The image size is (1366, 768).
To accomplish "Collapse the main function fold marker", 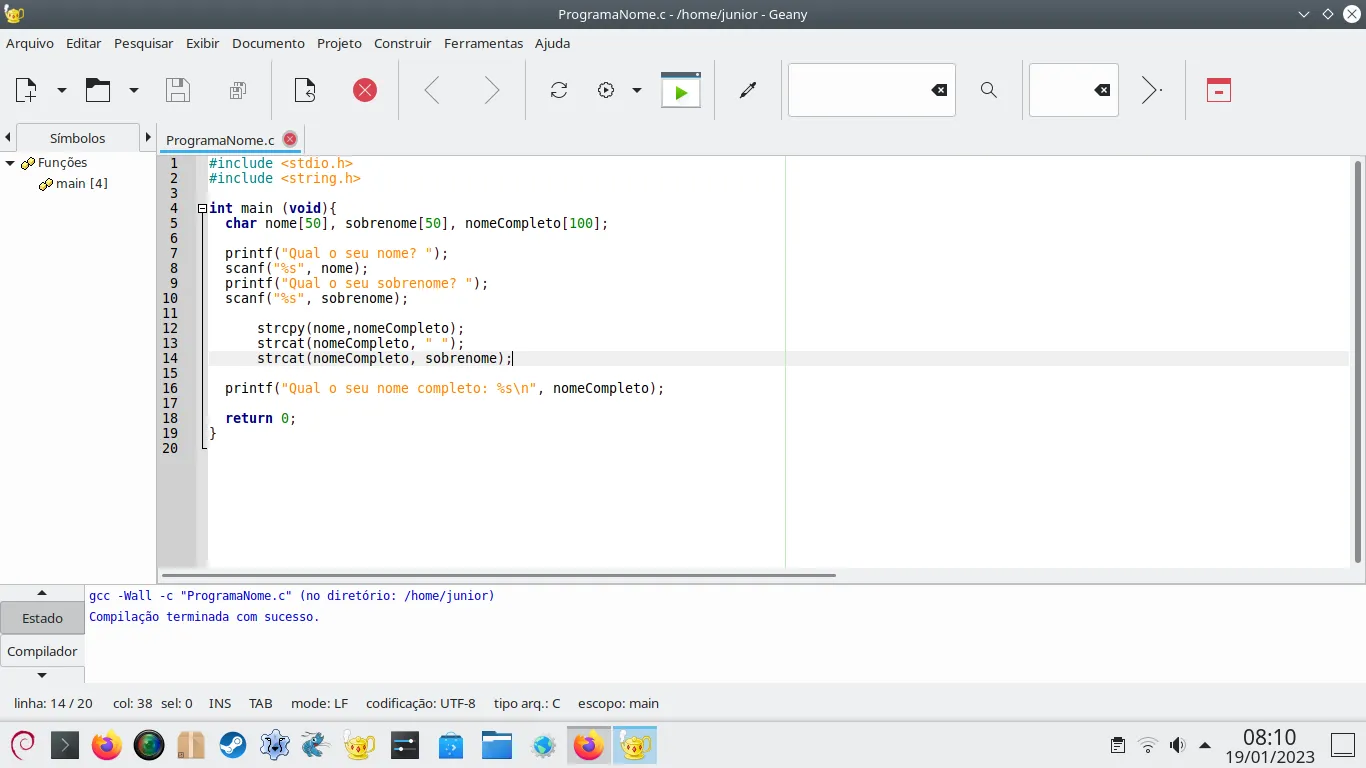I will (x=202, y=209).
